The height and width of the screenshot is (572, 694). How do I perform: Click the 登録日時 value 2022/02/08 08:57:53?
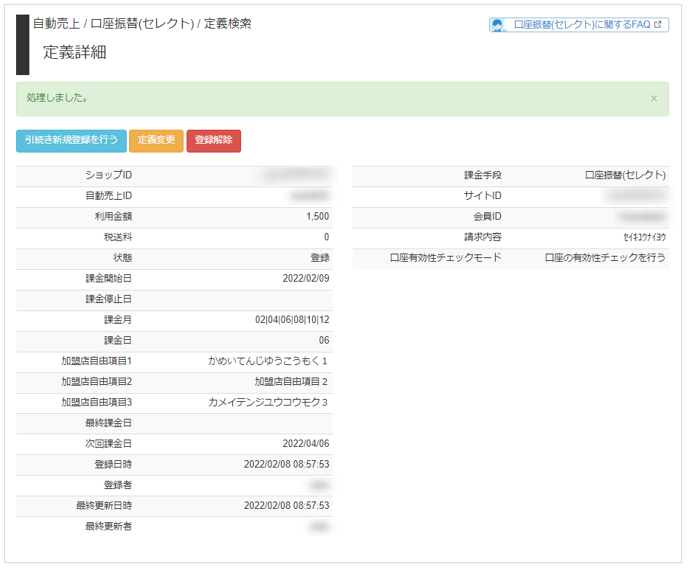coord(286,464)
